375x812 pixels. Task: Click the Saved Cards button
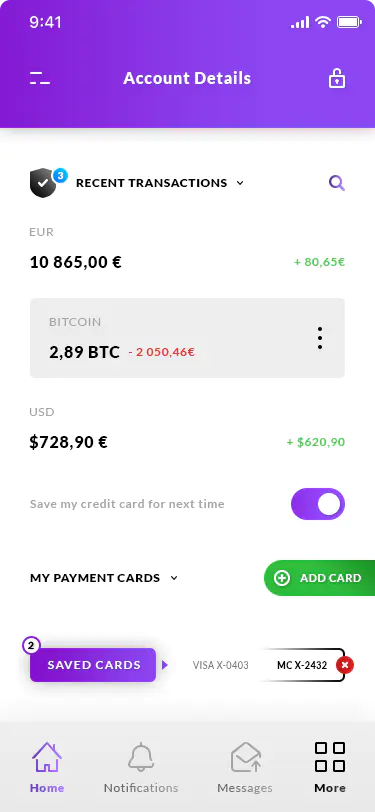pyautogui.click(x=93, y=665)
